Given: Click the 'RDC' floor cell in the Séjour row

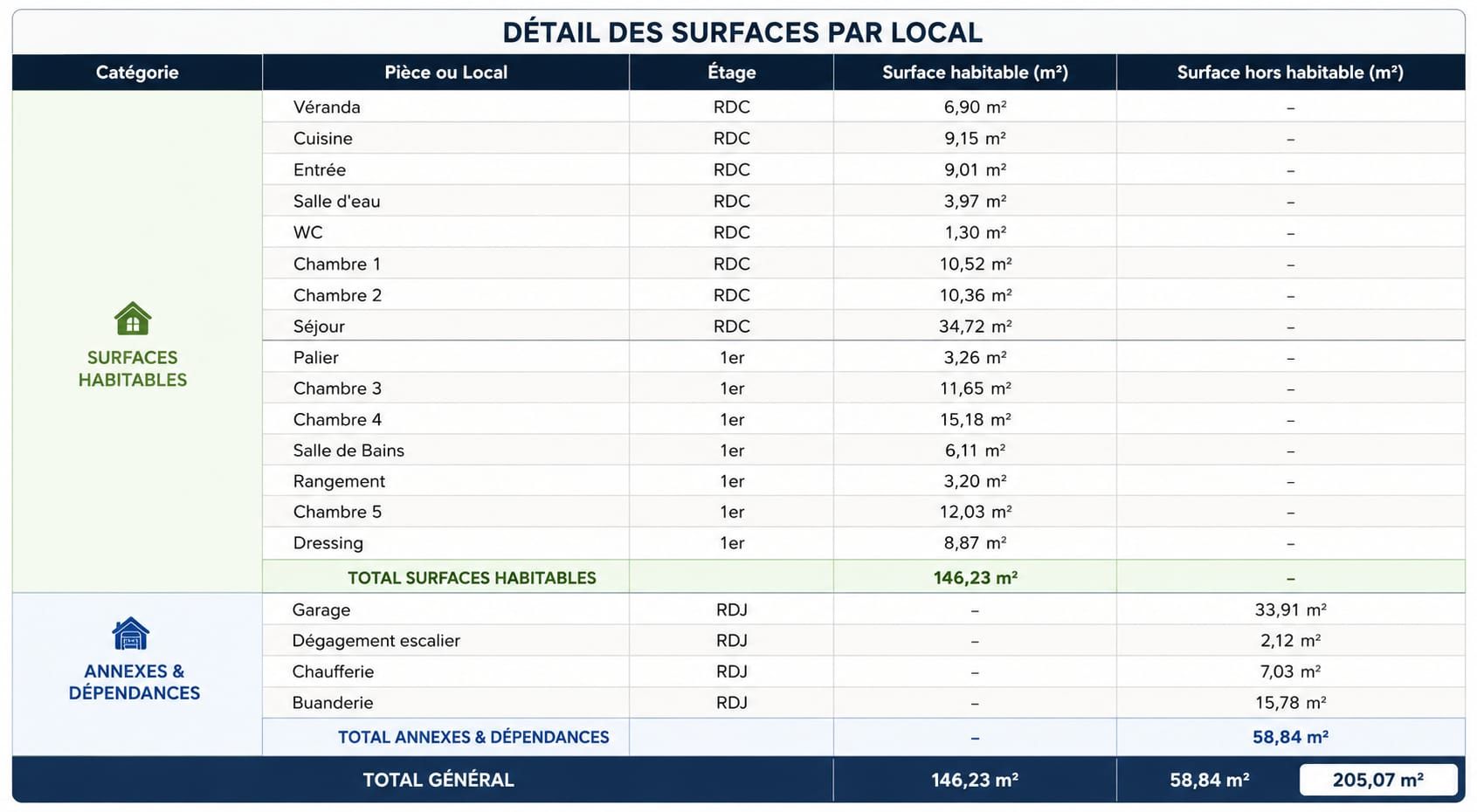Looking at the screenshot, I should click(732, 327).
